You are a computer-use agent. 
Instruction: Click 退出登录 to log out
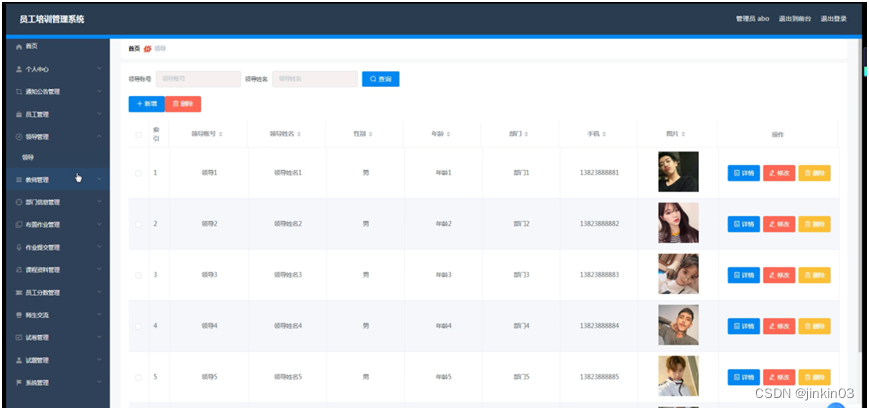pyautogui.click(x=834, y=19)
